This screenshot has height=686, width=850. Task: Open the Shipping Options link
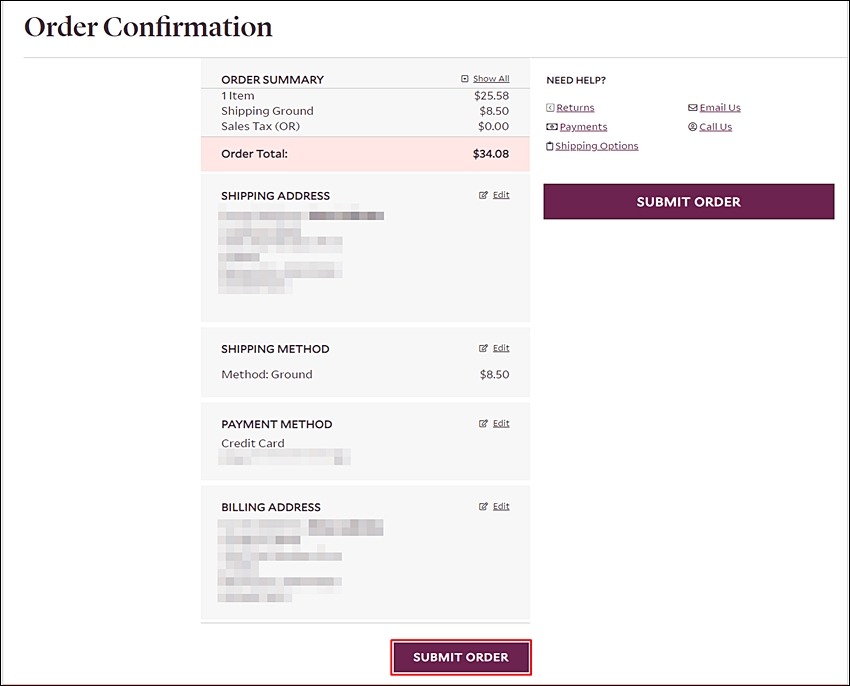(597, 146)
